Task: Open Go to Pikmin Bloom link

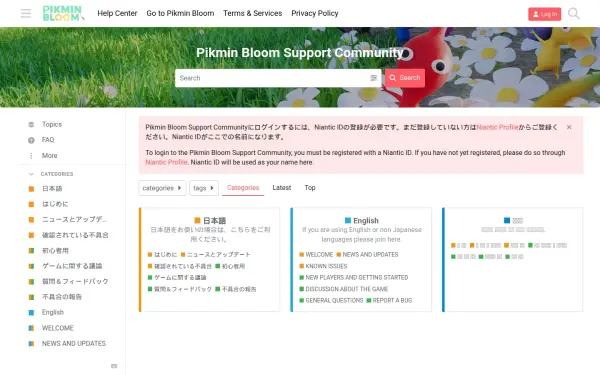Action: point(180,13)
